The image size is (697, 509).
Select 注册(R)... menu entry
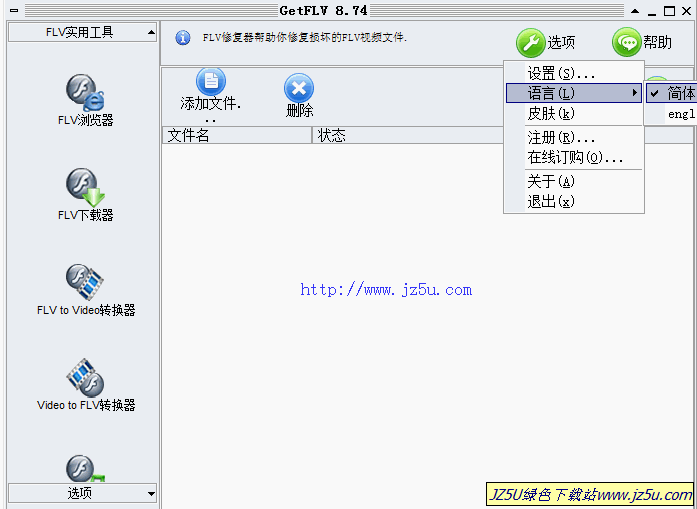(574, 138)
